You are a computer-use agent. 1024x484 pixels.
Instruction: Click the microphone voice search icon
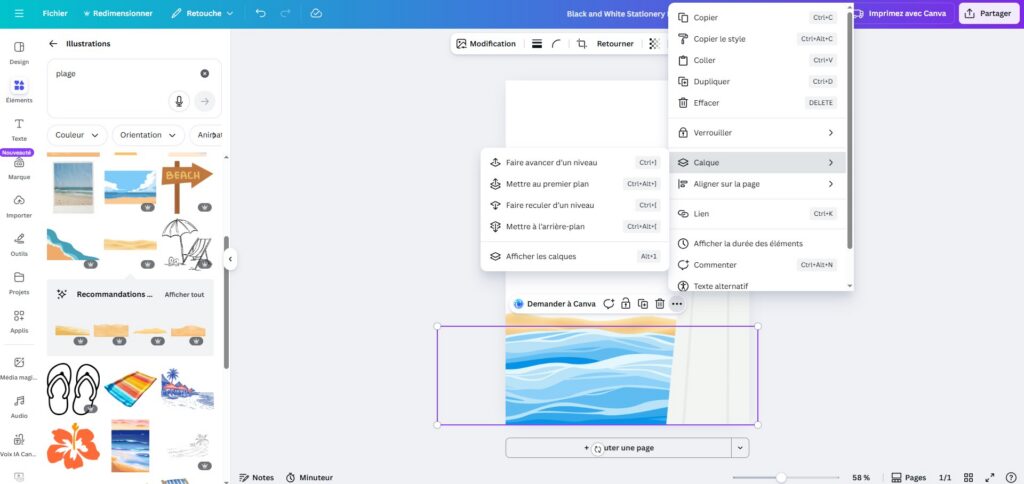(x=179, y=101)
